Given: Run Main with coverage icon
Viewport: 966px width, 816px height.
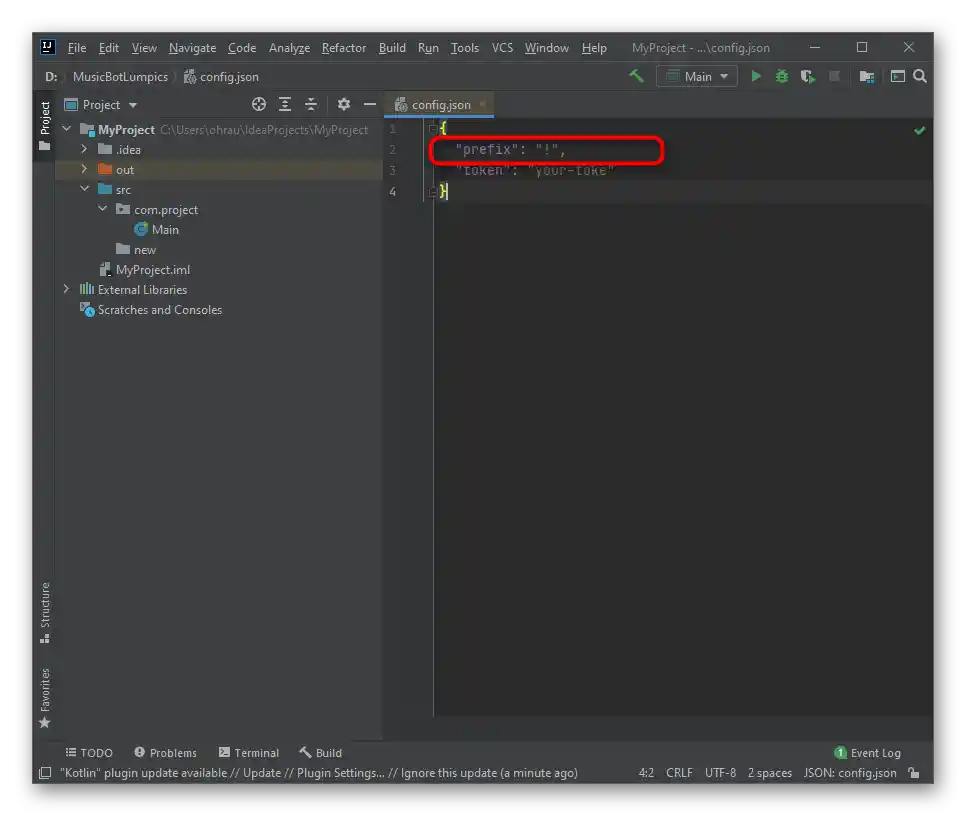Looking at the screenshot, I should click(x=808, y=76).
